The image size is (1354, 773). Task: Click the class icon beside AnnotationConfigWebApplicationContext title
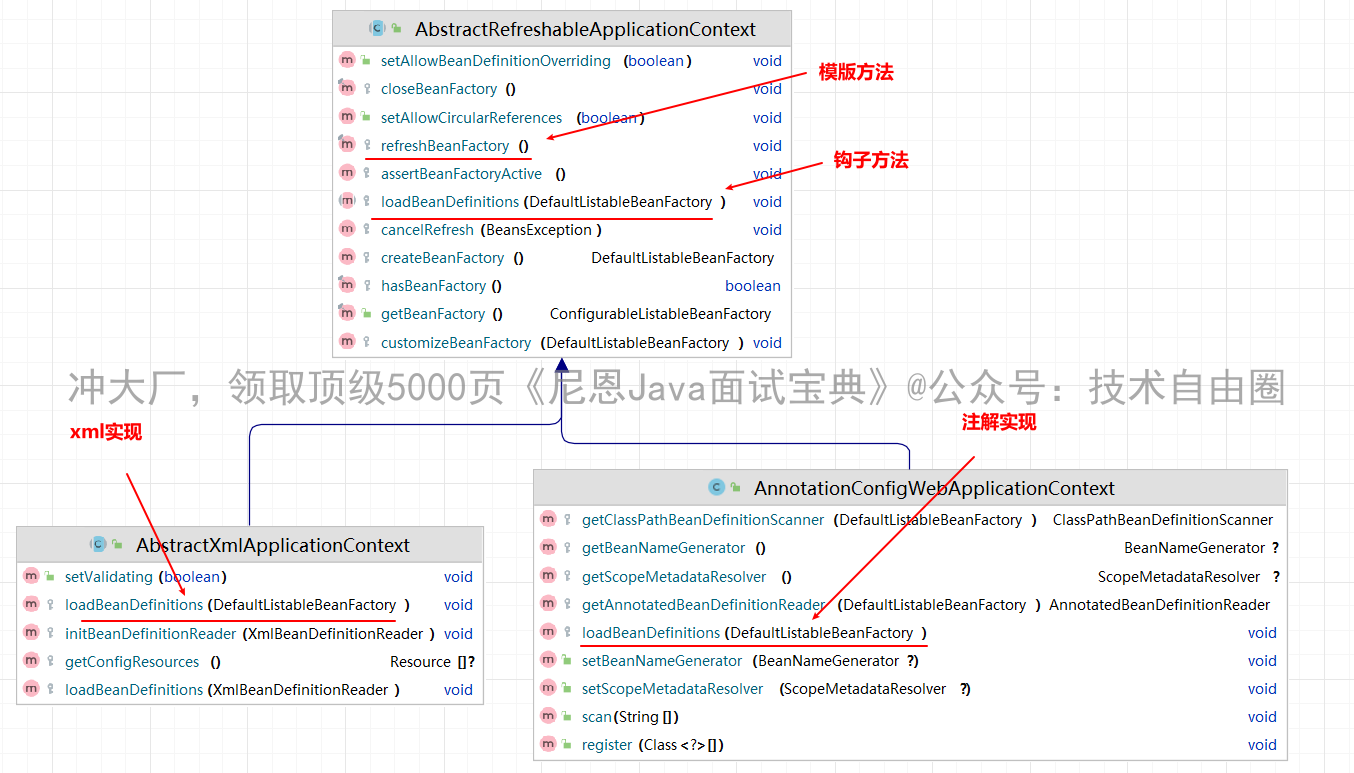click(x=716, y=488)
